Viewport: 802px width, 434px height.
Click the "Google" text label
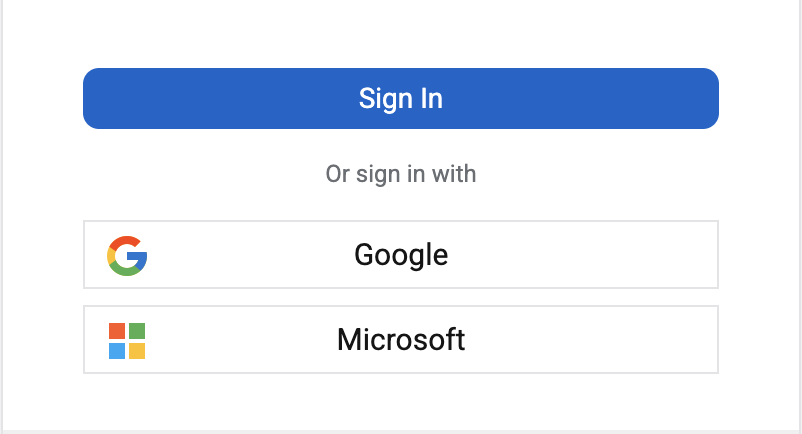(x=401, y=255)
